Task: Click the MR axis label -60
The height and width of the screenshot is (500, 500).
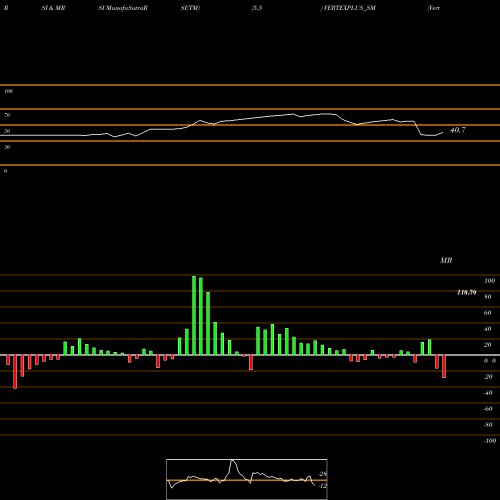Action: pyautogui.click(x=488, y=409)
